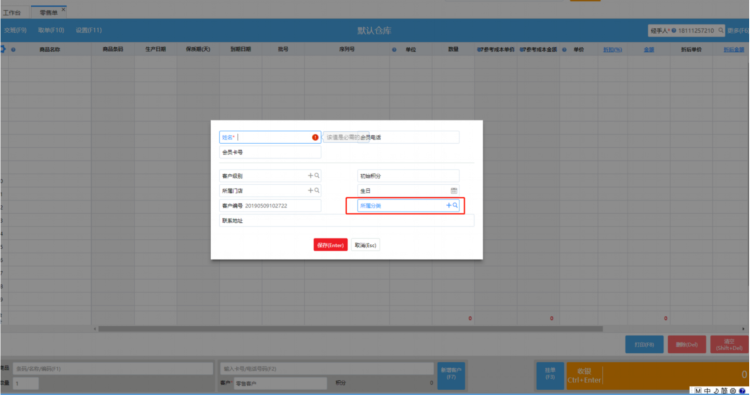The height and width of the screenshot is (395, 750).
Task: Click the 数量 column header
Action: (453, 49)
